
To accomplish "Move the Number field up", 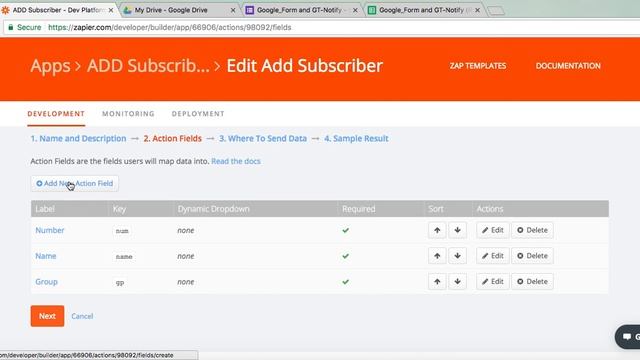I will [437, 230].
